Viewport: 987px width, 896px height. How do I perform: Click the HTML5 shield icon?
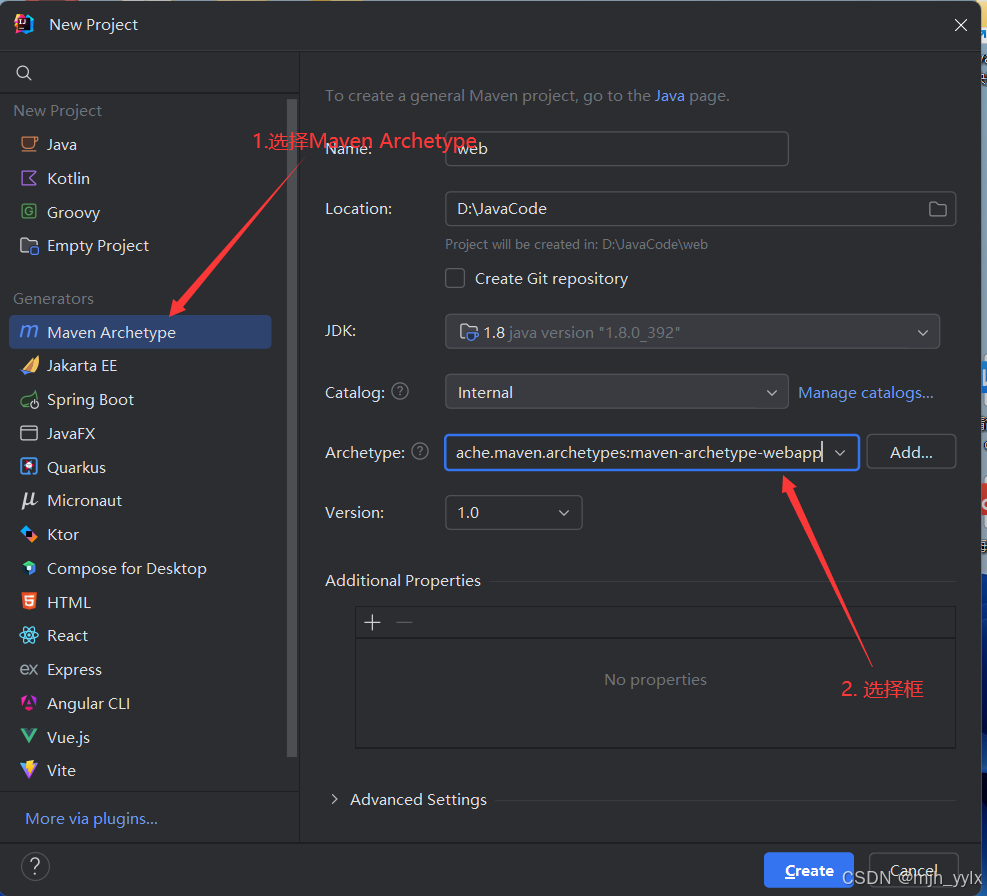tap(29, 601)
